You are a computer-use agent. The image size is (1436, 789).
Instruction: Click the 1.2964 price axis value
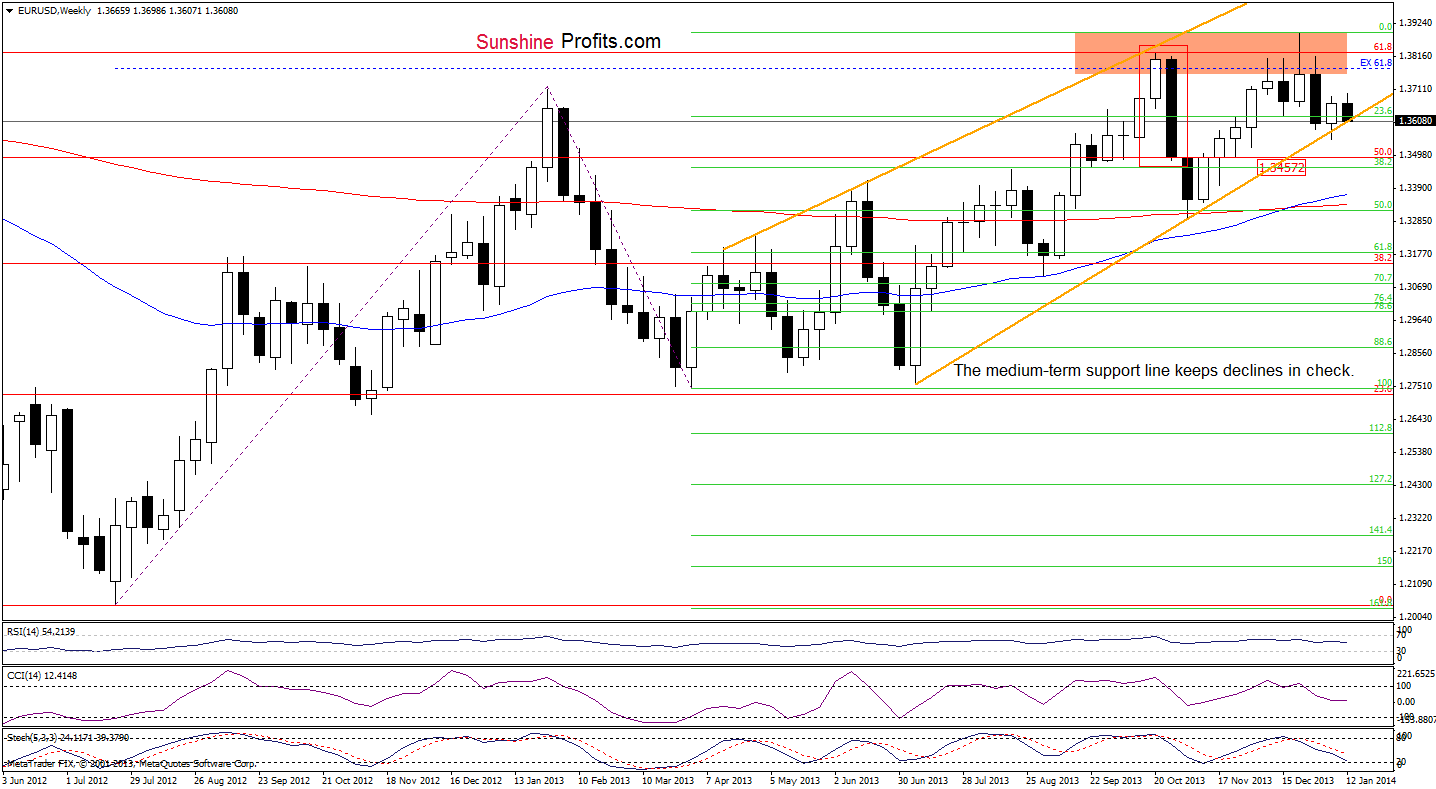tap(1415, 319)
